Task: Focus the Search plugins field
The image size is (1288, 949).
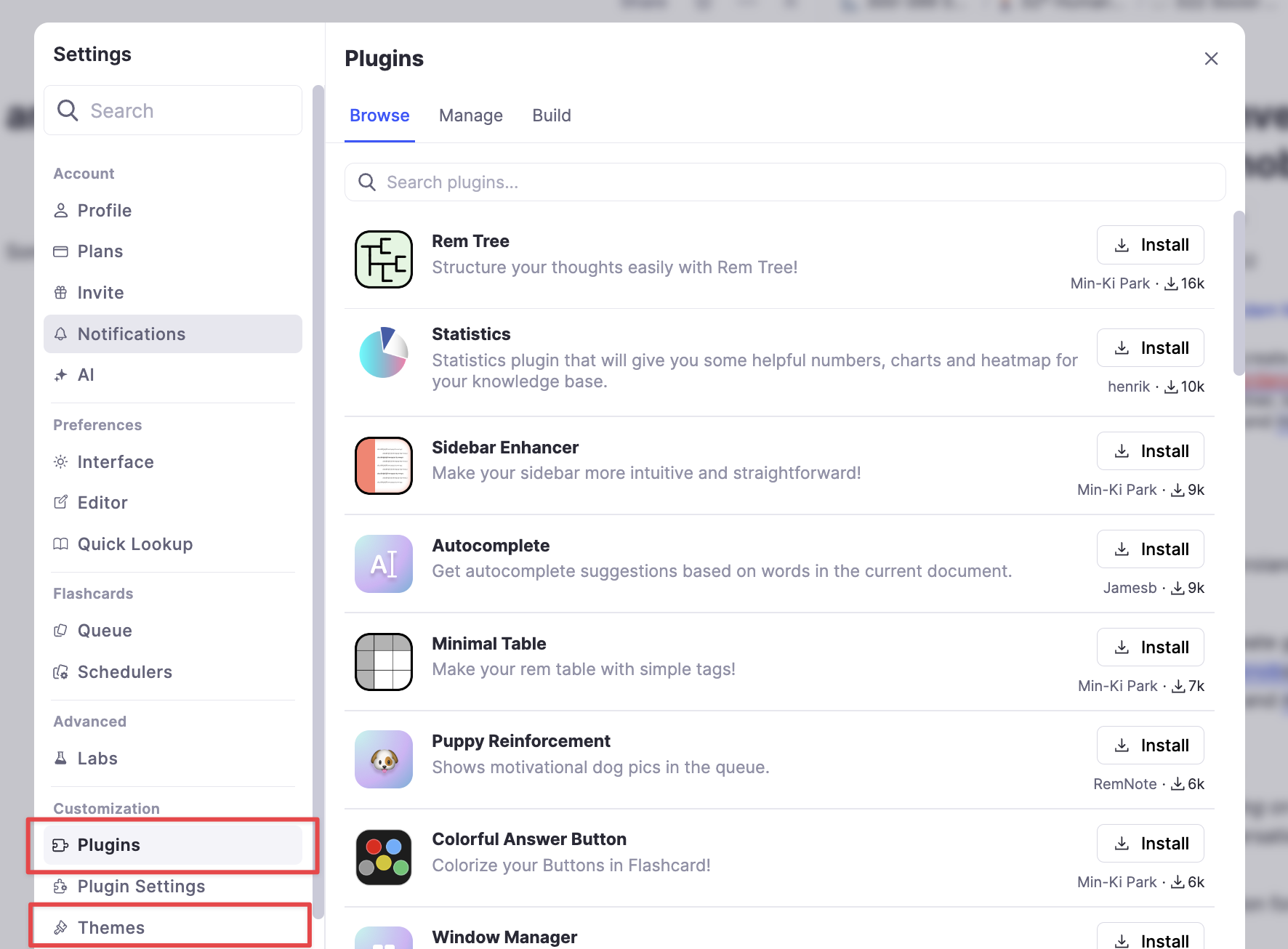Action: 785,182
